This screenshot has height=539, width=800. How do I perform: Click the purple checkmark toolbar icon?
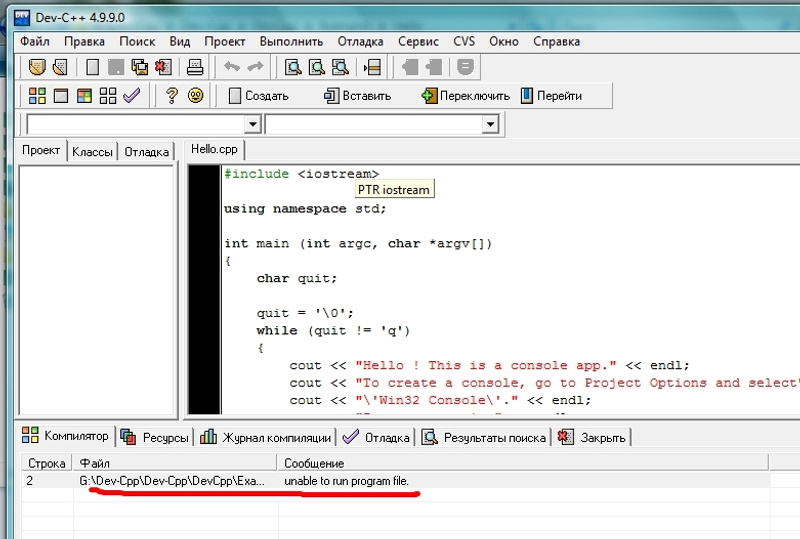point(132,96)
